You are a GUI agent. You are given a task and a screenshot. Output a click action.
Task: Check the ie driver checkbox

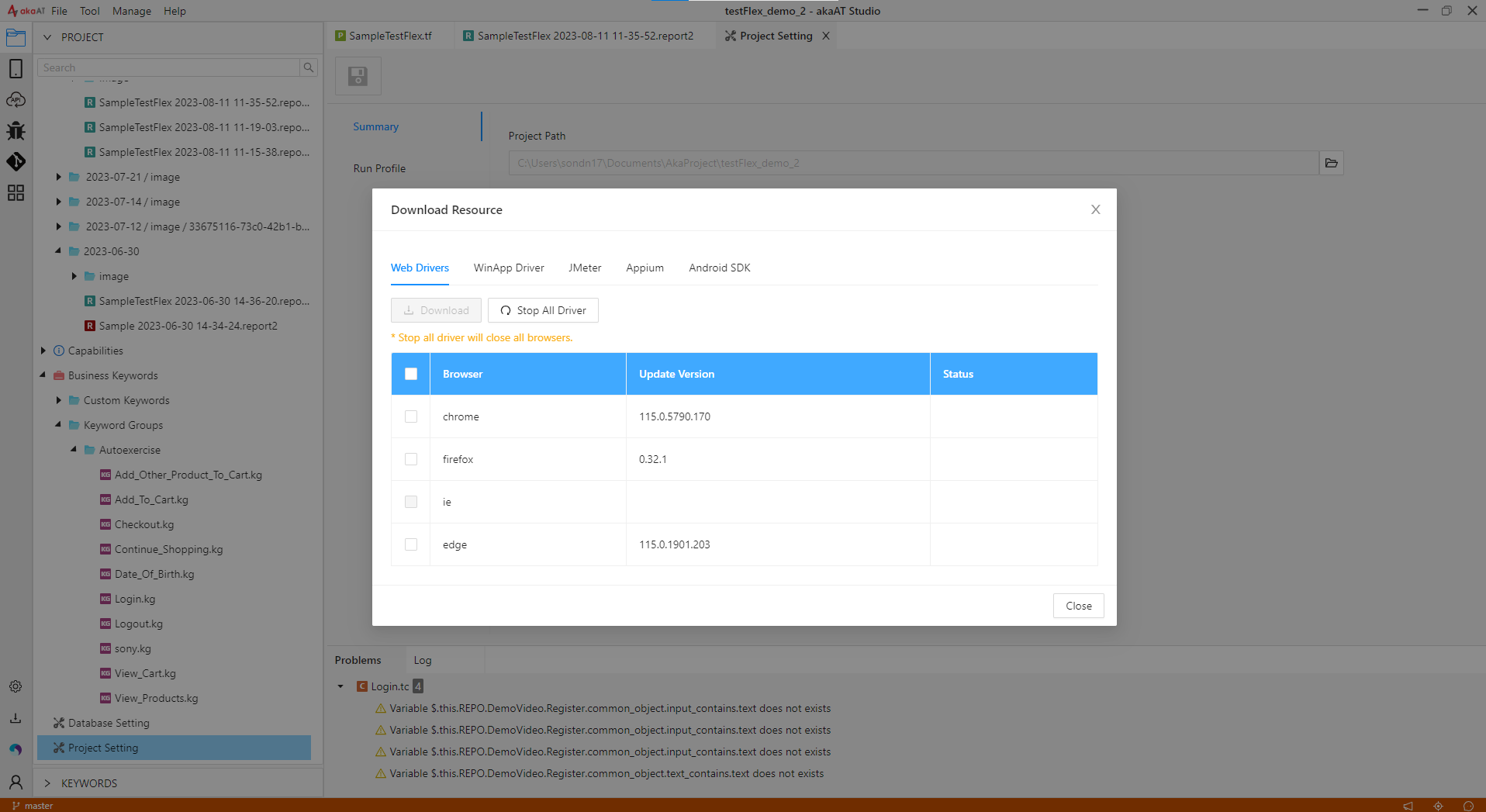(411, 502)
